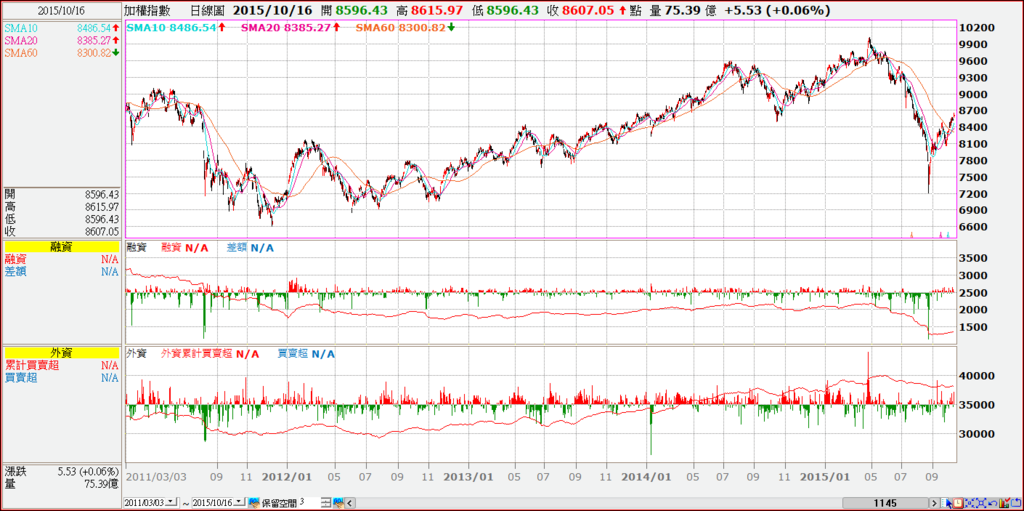Select the blue cursor pointer tool icon

(946, 503)
